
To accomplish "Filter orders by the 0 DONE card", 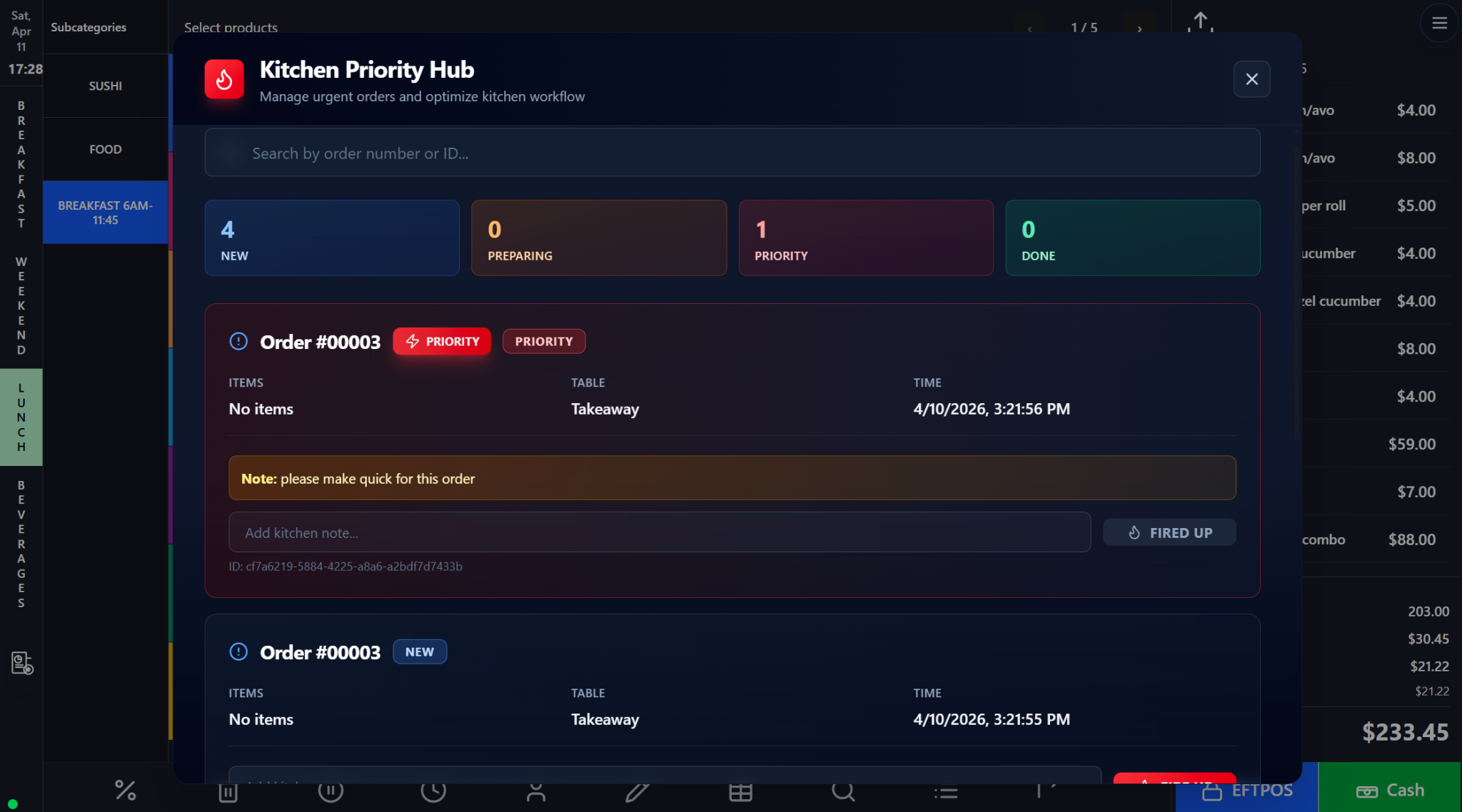I will point(1132,238).
